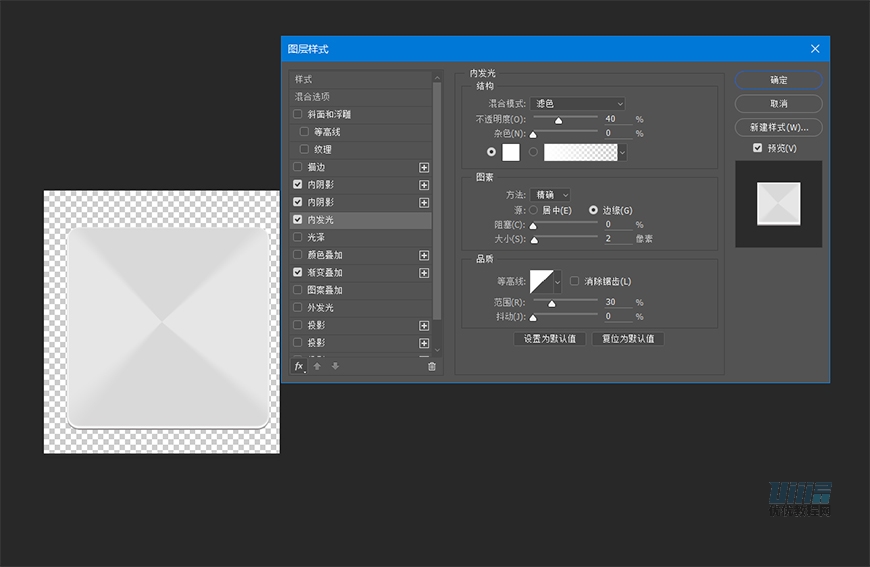Click the 抖动 slider handle

pyautogui.click(x=533, y=317)
